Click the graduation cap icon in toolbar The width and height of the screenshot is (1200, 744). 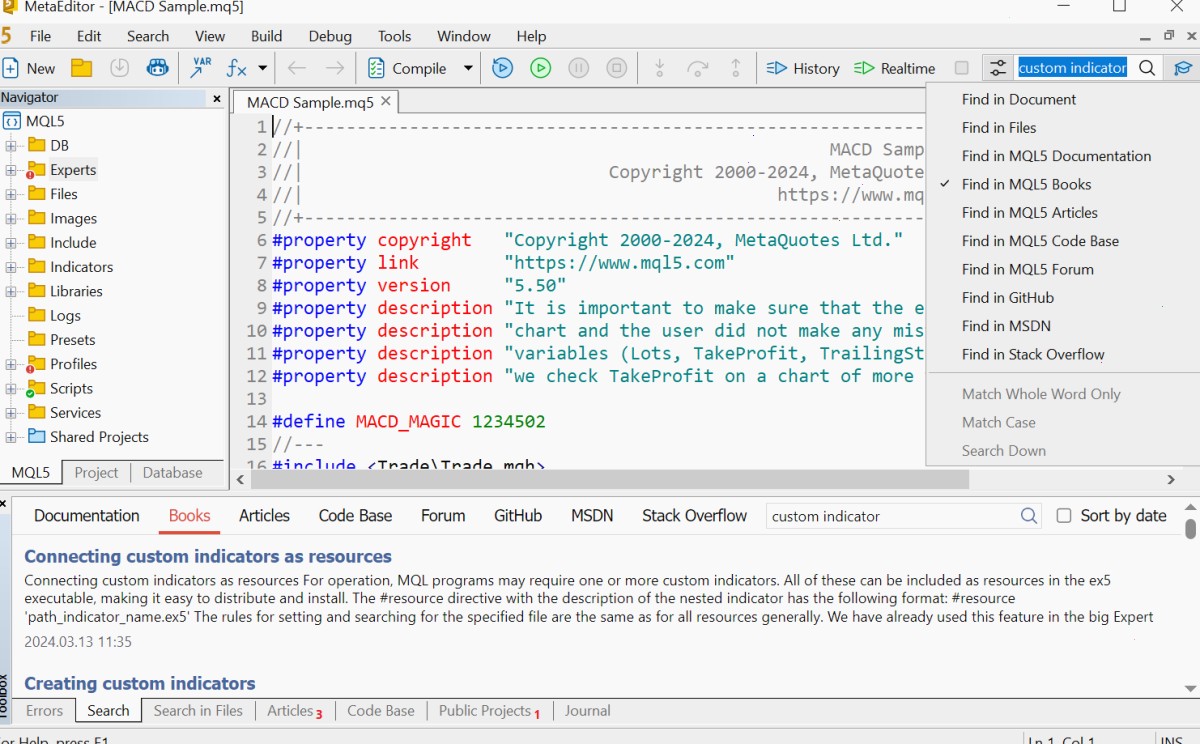1183,68
